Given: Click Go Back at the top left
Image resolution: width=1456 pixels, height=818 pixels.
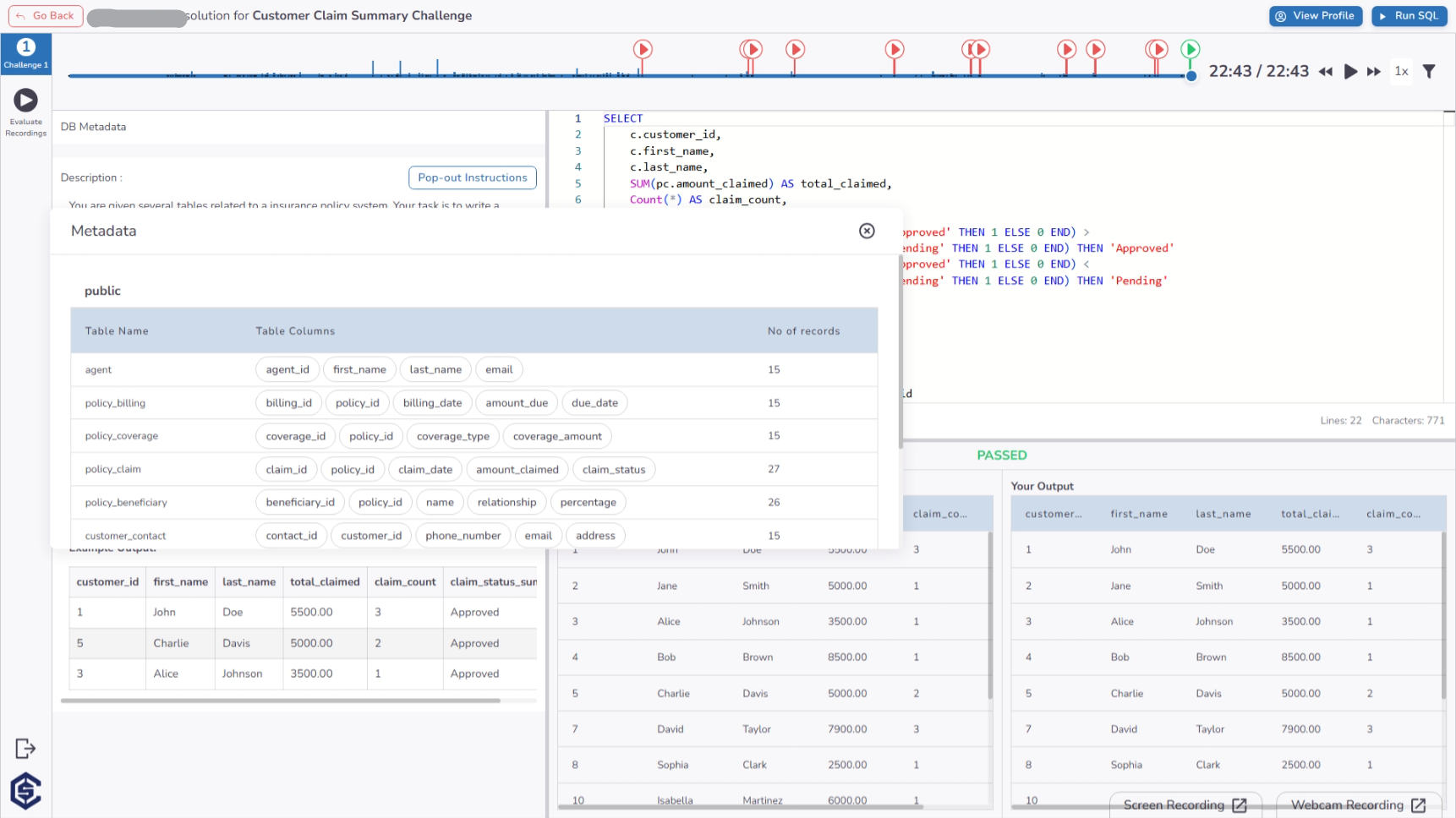Looking at the screenshot, I should coord(45,15).
